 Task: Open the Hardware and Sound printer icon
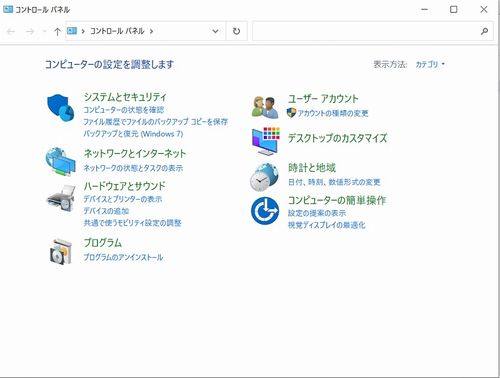[61, 198]
